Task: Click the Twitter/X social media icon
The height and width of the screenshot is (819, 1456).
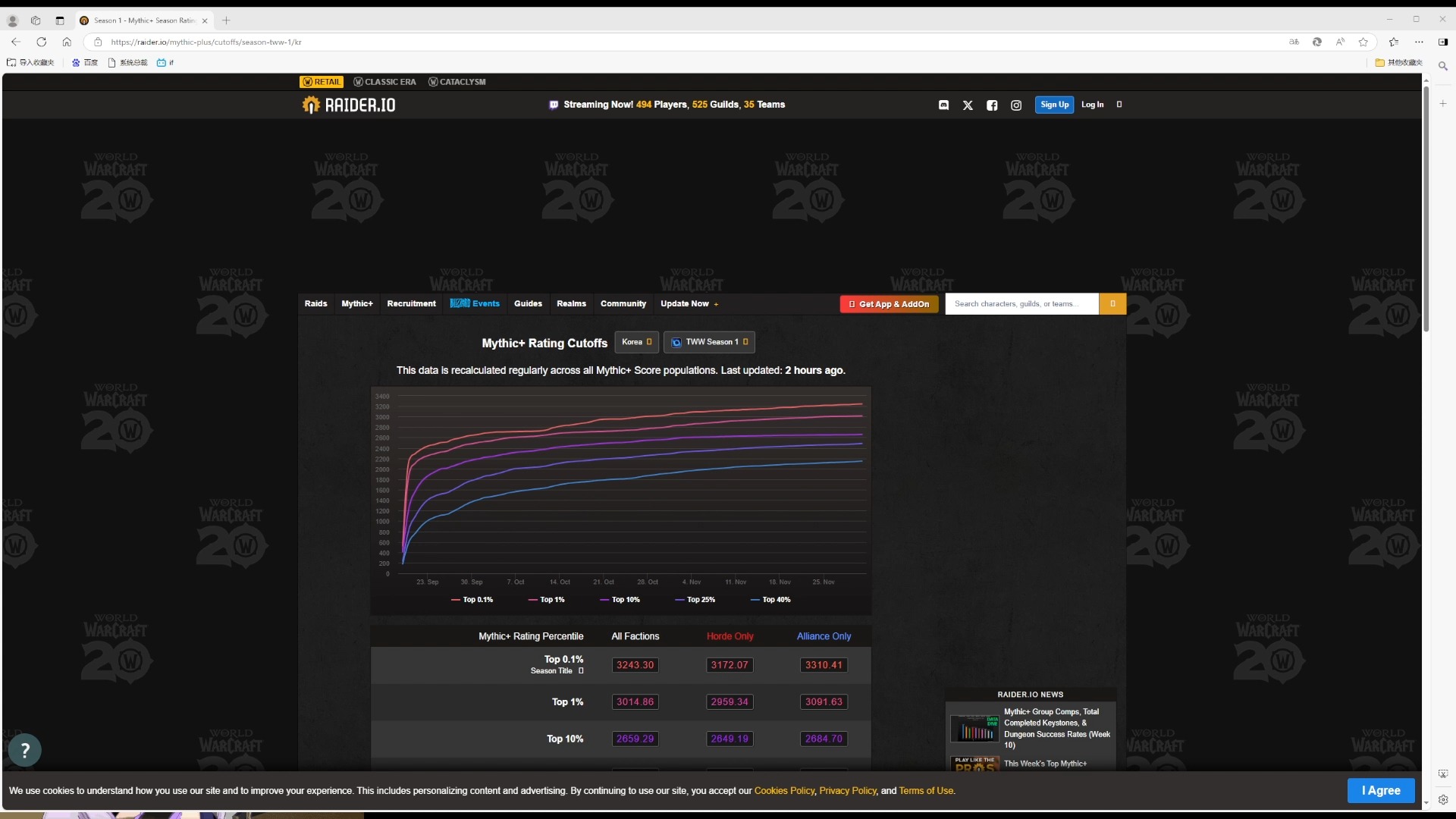Action: pos(967,105)
